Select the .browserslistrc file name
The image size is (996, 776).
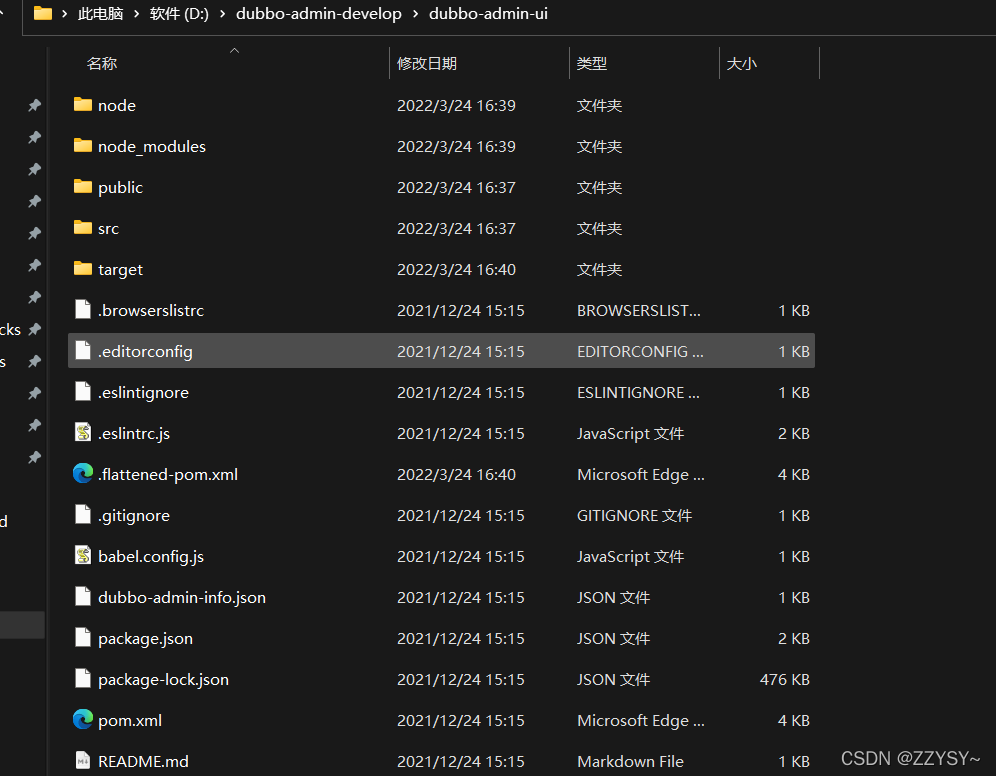pos(151,311)
